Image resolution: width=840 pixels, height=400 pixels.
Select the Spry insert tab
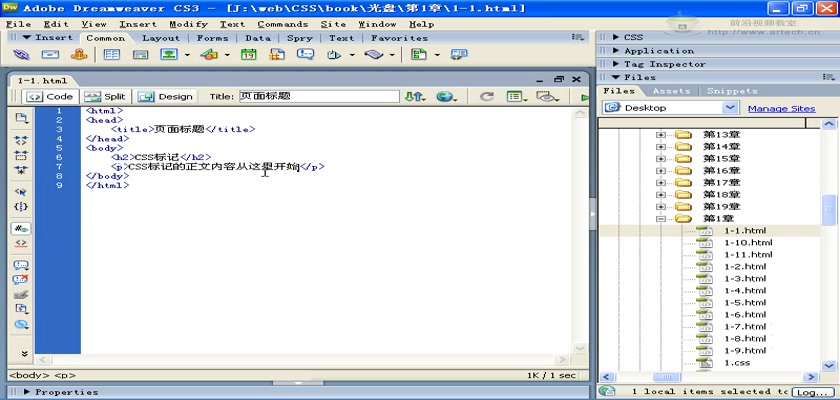coord(299,38)
